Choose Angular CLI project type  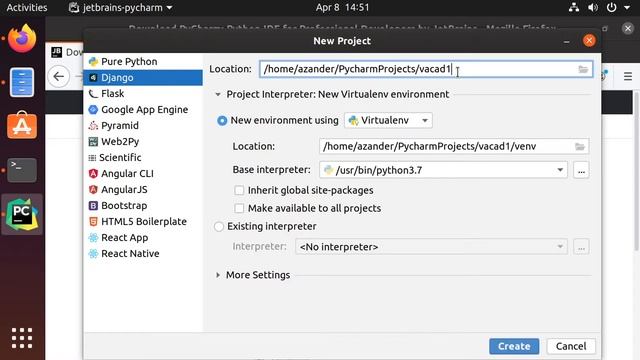(x=142, y=173)
